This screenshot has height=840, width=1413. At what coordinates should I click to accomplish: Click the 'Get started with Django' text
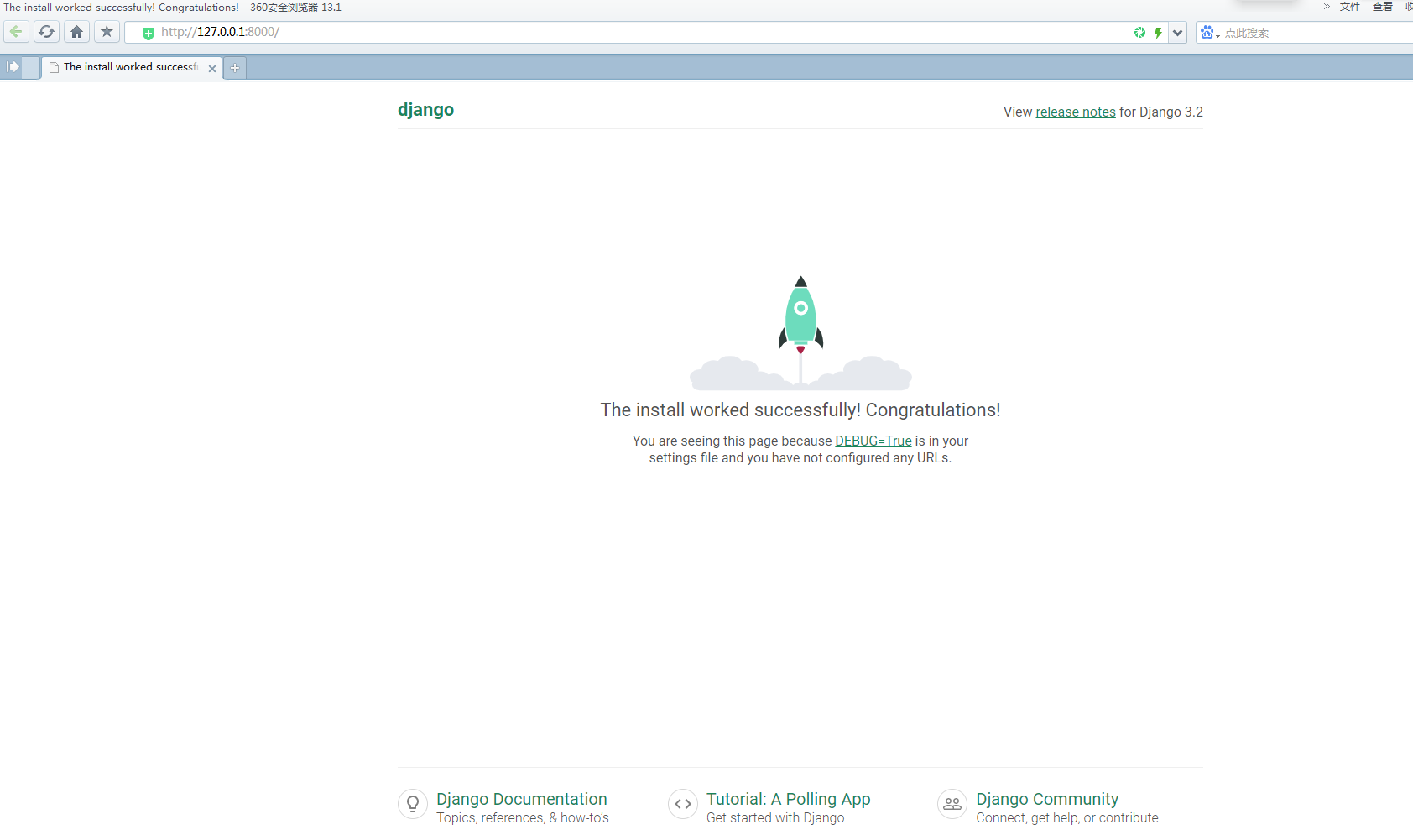[775, 818]
